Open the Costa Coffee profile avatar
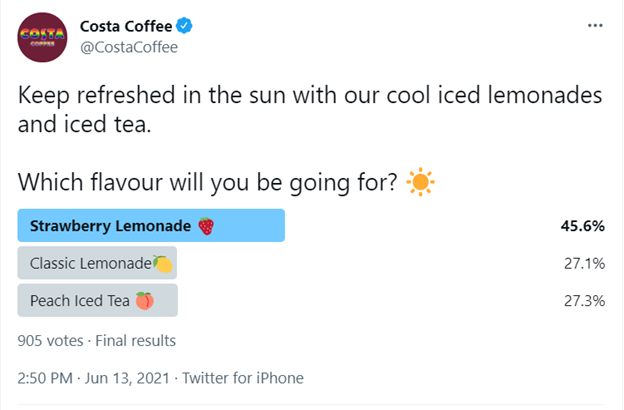This screenshot has width=624, height=410. (x=42, y=37)
